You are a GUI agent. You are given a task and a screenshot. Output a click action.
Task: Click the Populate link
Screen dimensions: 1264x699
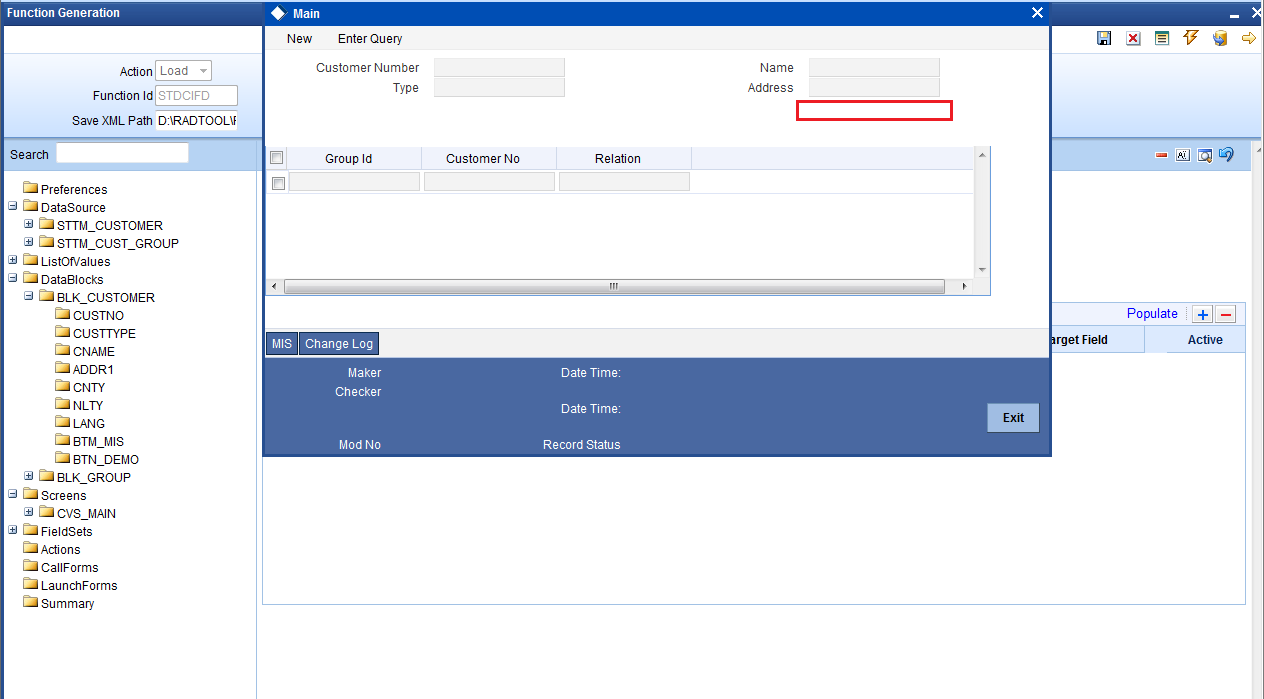pyautogui.click(x=1152, y=314)
